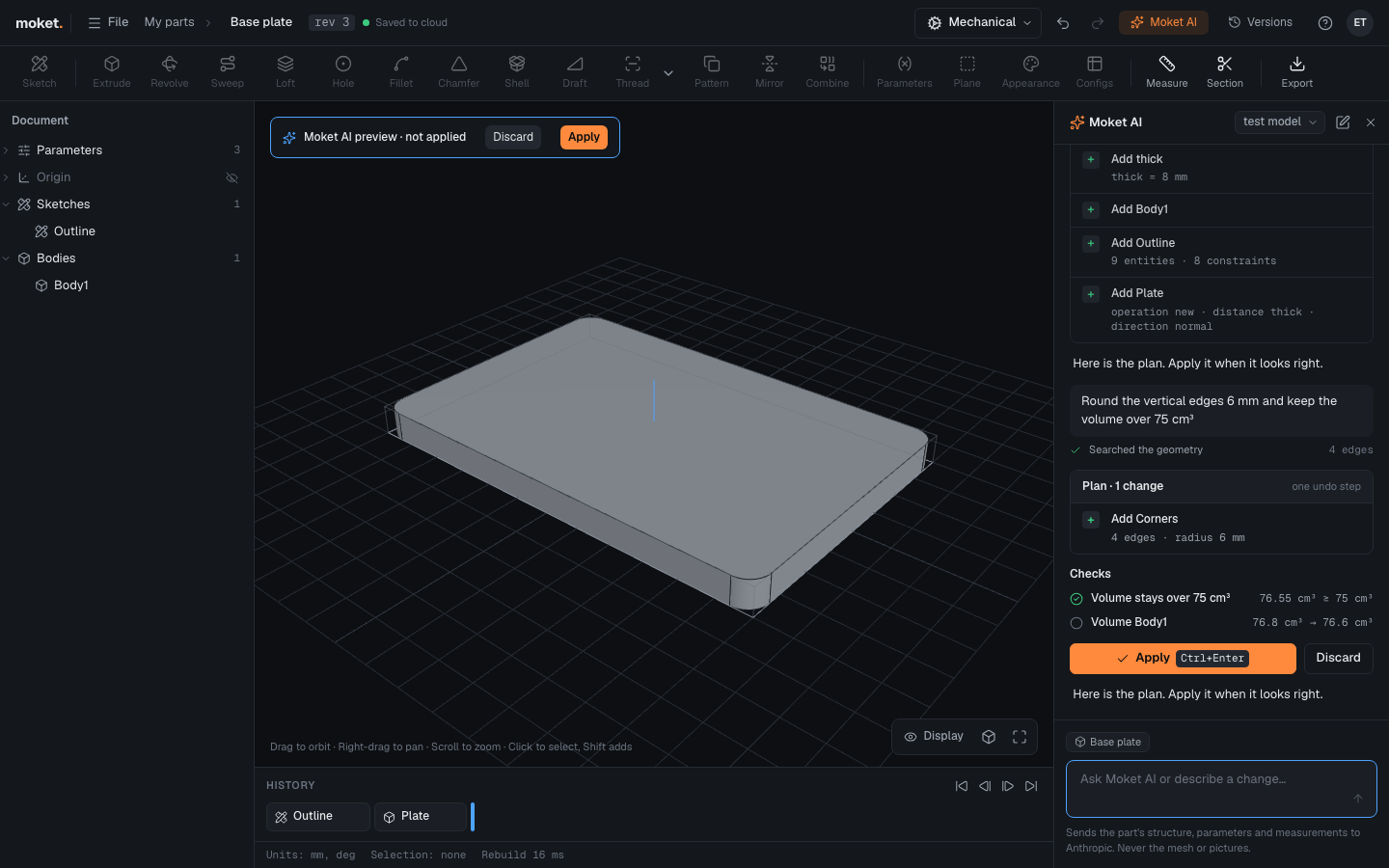Apply the AI preview in viewport banner
Screen dimensions: 1389x868
584,137
